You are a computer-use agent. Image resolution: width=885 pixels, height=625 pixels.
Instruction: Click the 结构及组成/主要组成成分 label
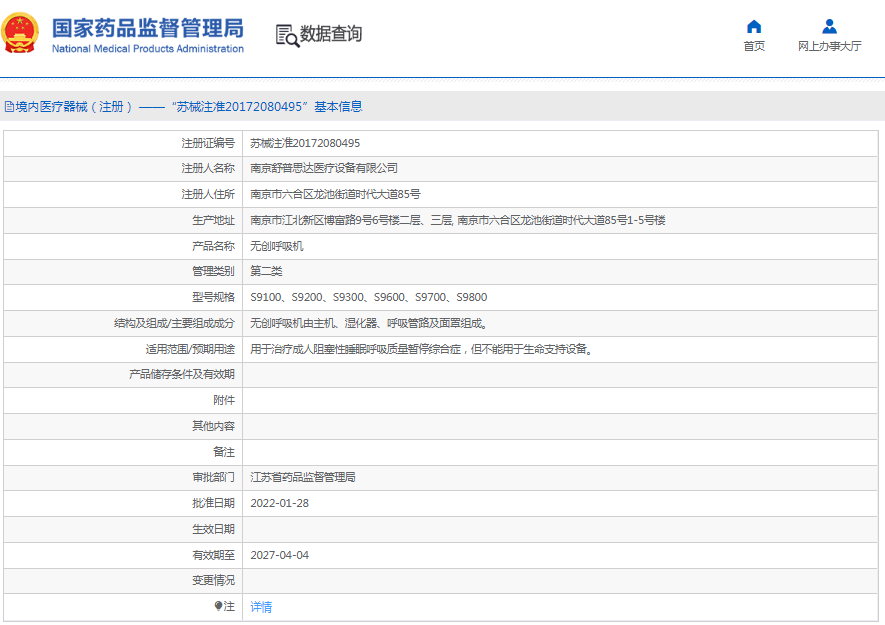click(x=174, y=323)
